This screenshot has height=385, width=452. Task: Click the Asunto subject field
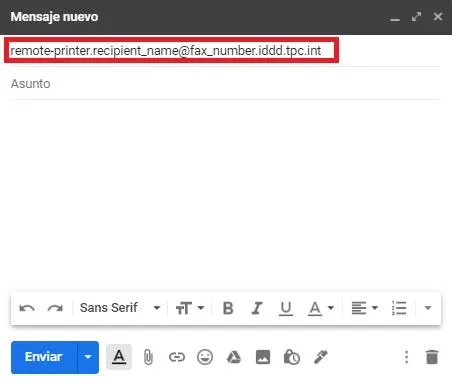click(225, 84)
